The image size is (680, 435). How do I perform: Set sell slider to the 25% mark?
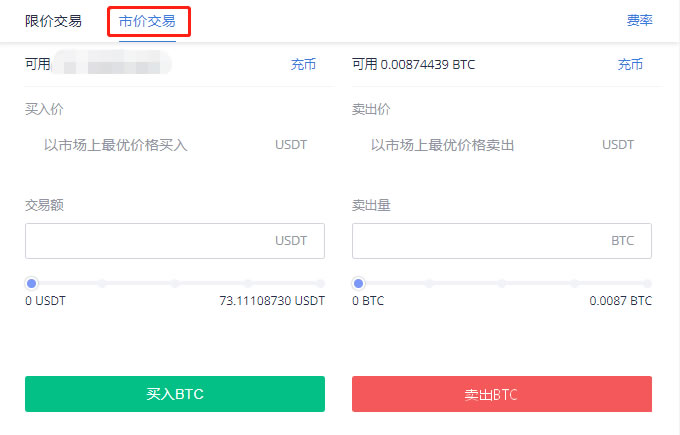(429, 283)
